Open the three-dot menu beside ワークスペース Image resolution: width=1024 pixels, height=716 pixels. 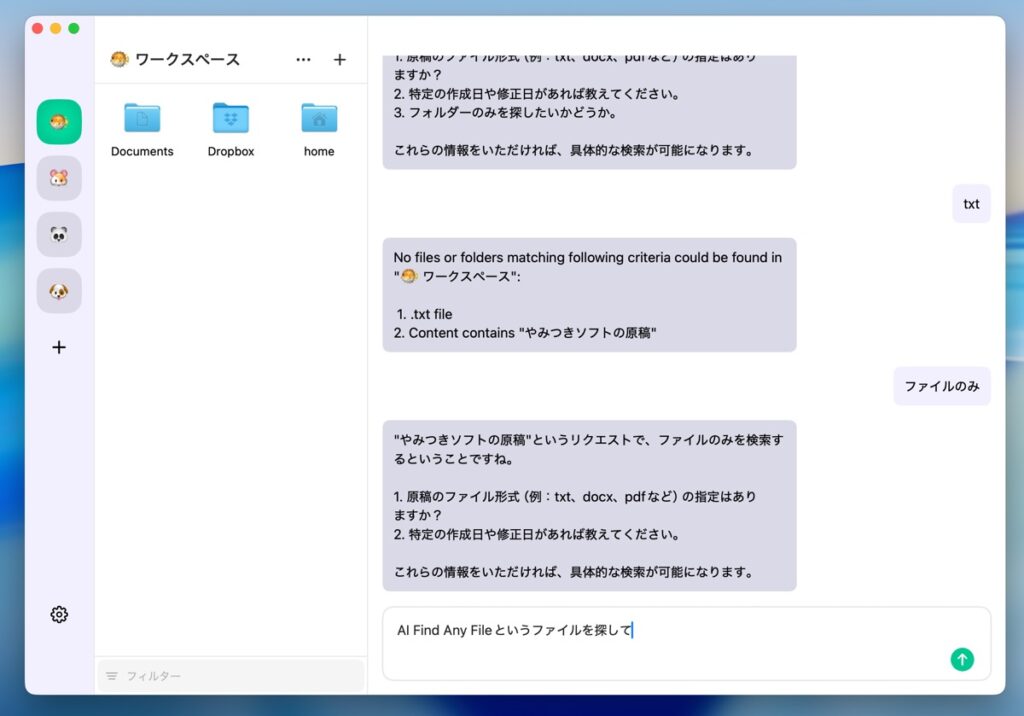(303, 60)
